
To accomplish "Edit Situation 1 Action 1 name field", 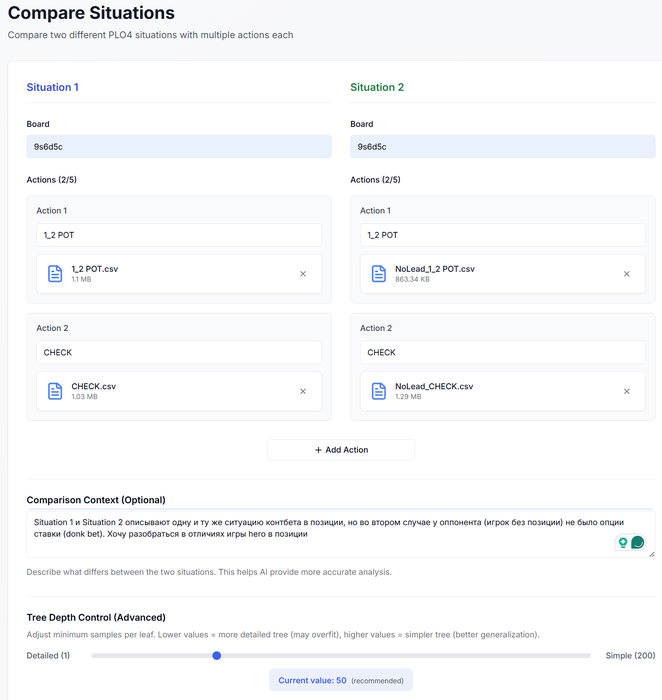I will [179, 235].
